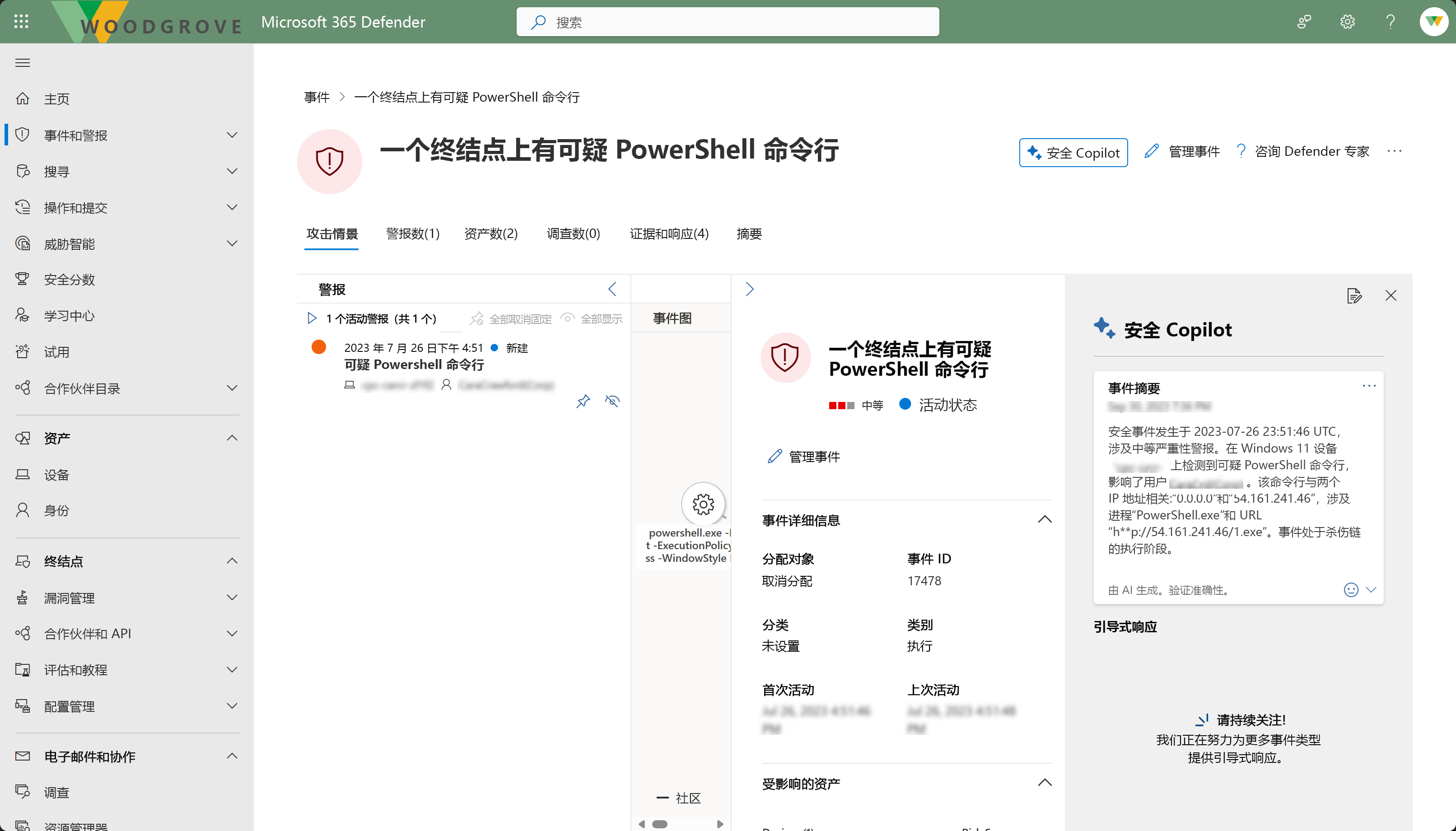Open the app launcher waffle icon

click(21, 22)
